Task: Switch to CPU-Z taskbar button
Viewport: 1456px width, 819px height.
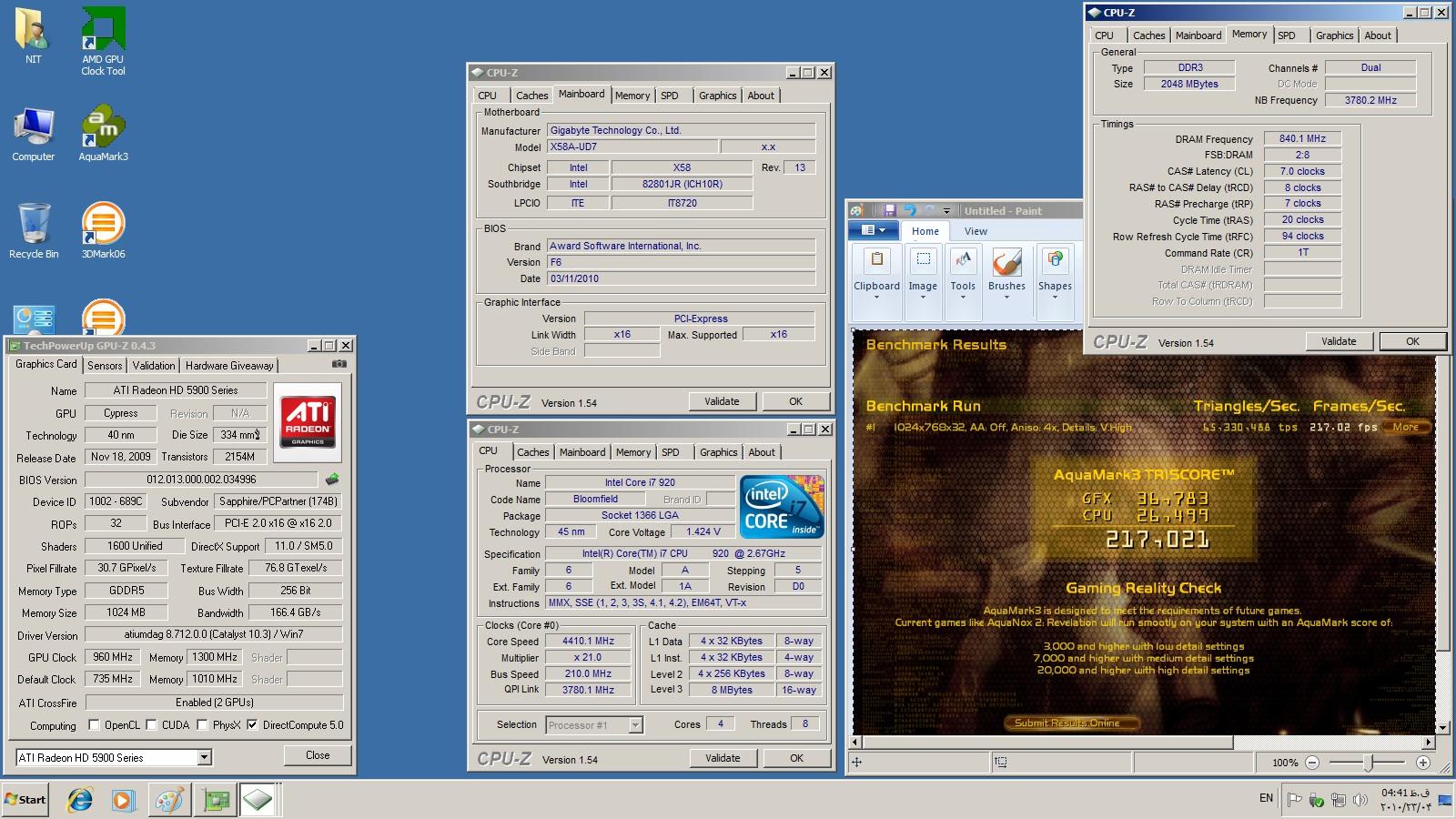Action: point(258,800)
